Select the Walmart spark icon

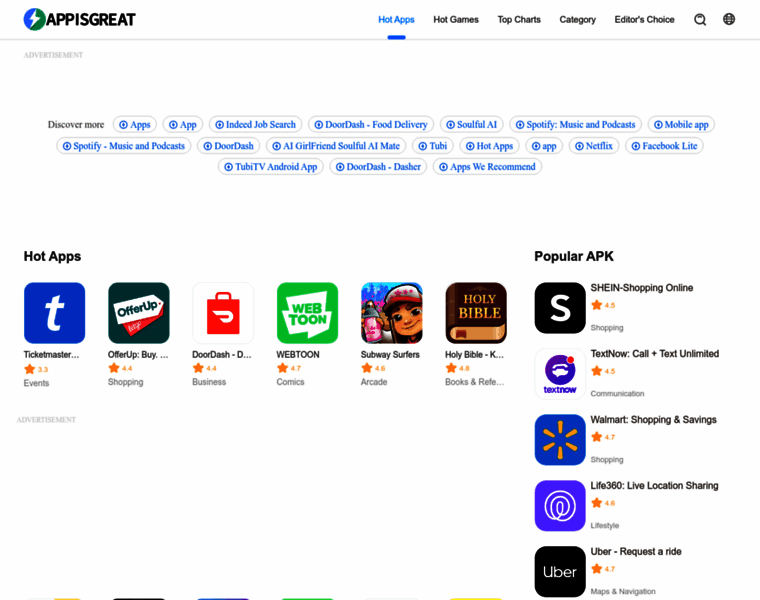[x=560, y=440]
